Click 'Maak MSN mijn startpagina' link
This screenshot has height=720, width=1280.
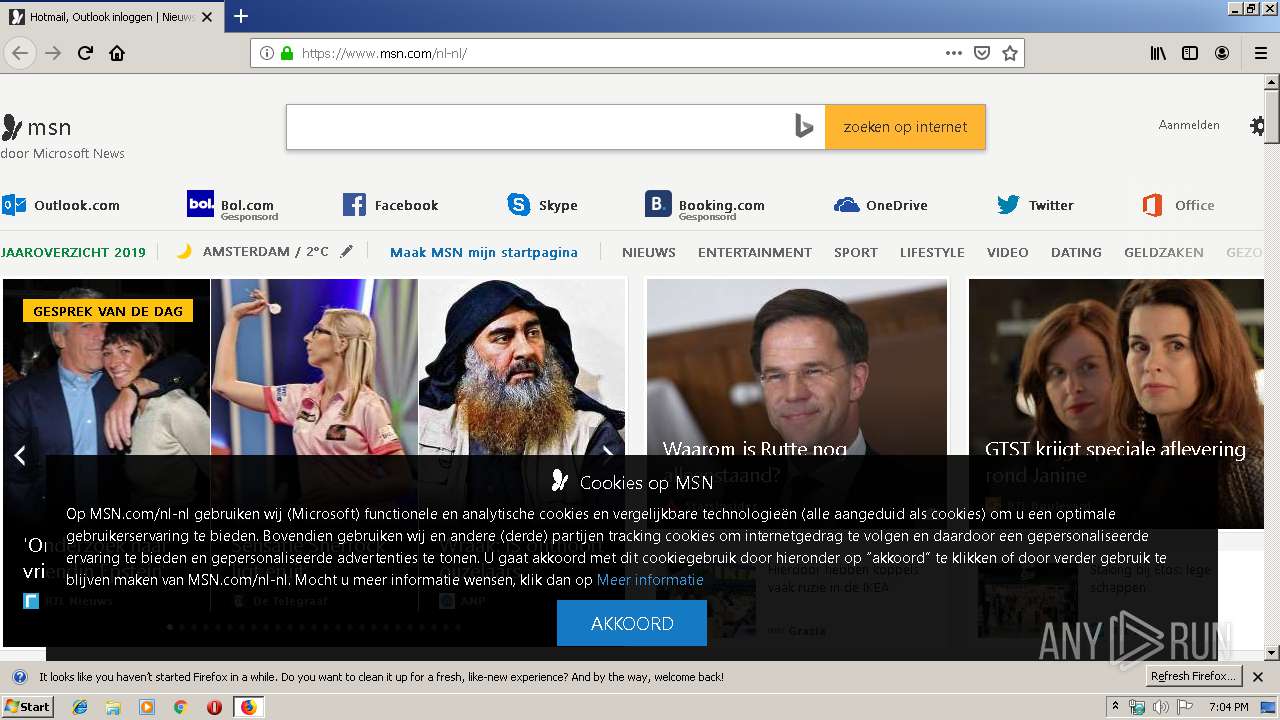click(484, 252)
